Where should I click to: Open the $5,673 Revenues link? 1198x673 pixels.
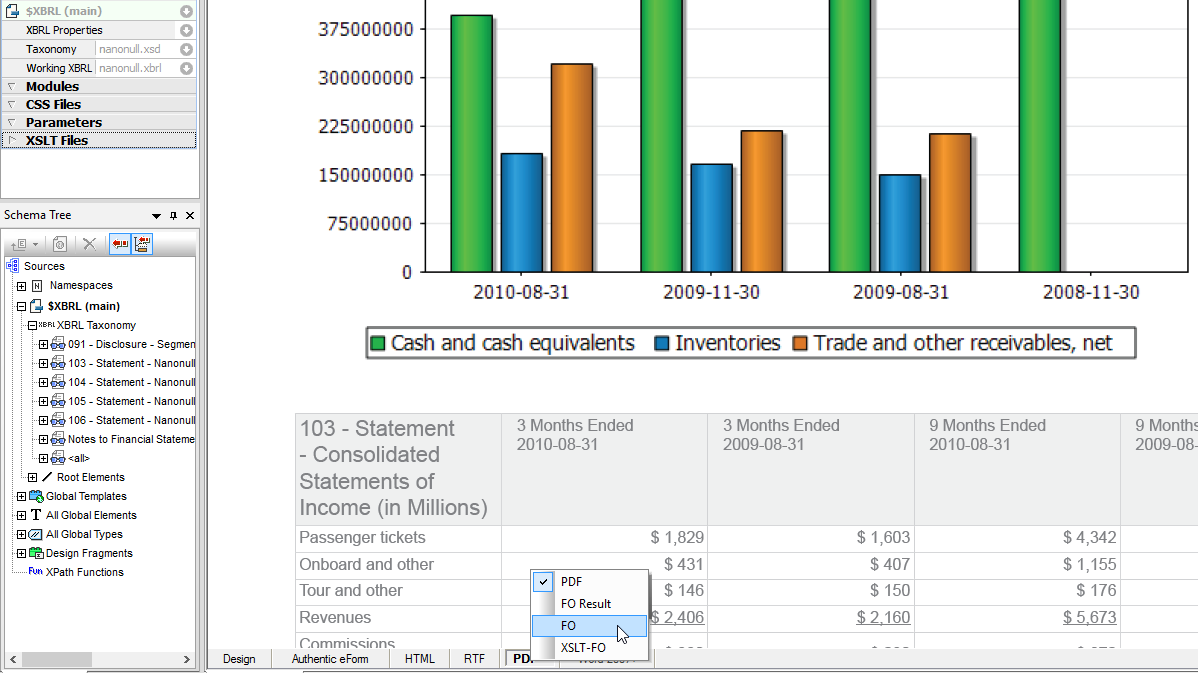[x=1090, y=617]
